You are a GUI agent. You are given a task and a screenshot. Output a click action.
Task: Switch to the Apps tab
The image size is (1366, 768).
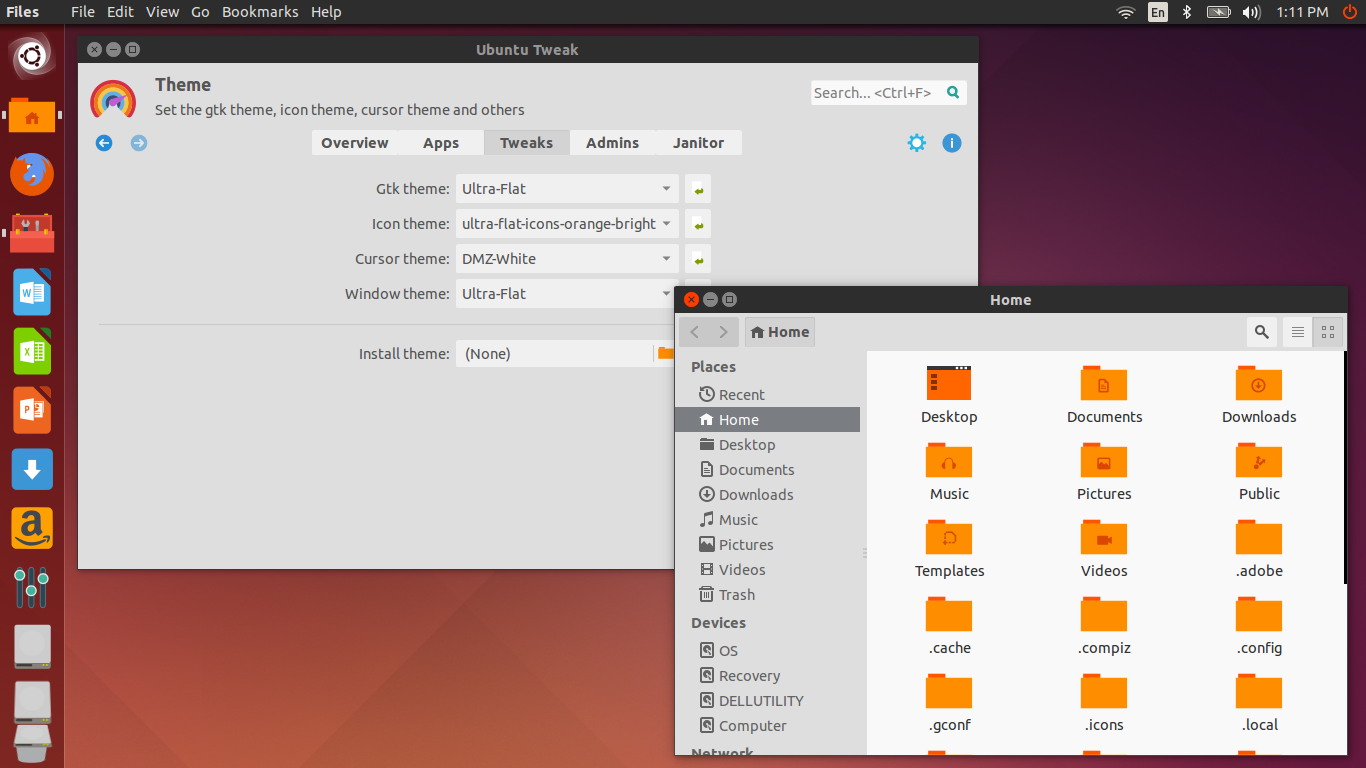pyautogui.click(x=441, y=143)
